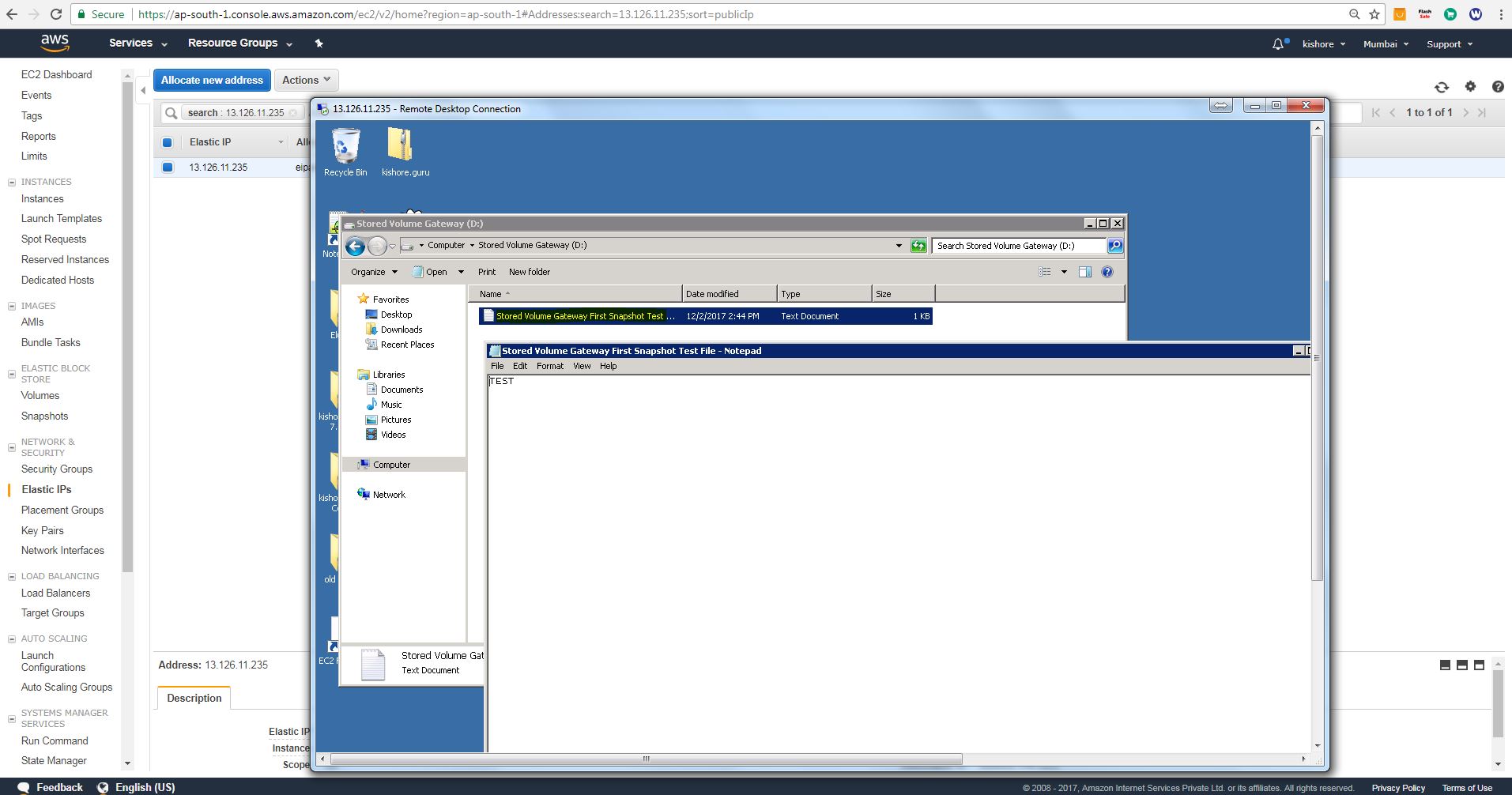Screen dimensions: 1512x795
Task: Open Explorer help question mark icon
Action: coord(1107,272)
